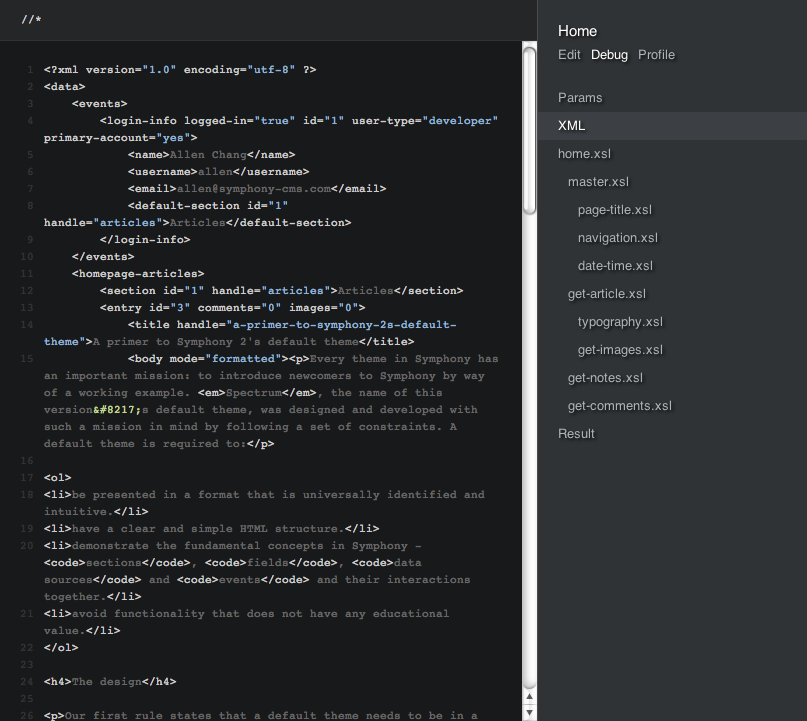Switch to the Edit view
The image size is (807, 721).
pyautogui.click(x=569, y=55)
